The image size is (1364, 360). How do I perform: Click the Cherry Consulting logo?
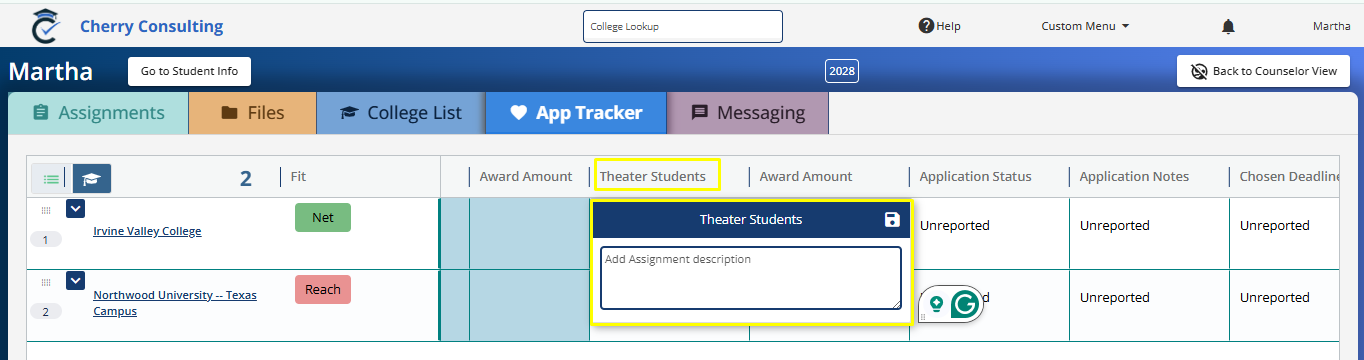46,25
